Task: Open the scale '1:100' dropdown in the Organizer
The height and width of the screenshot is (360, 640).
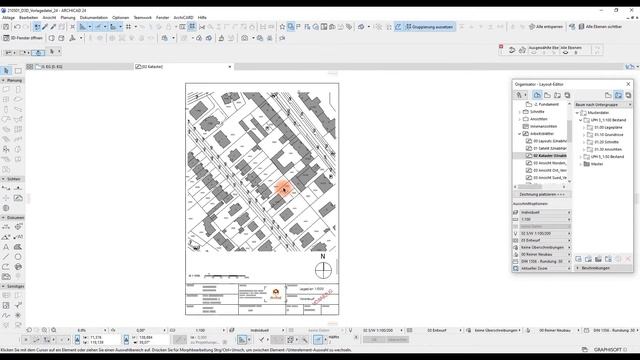Action: (545, 220)
